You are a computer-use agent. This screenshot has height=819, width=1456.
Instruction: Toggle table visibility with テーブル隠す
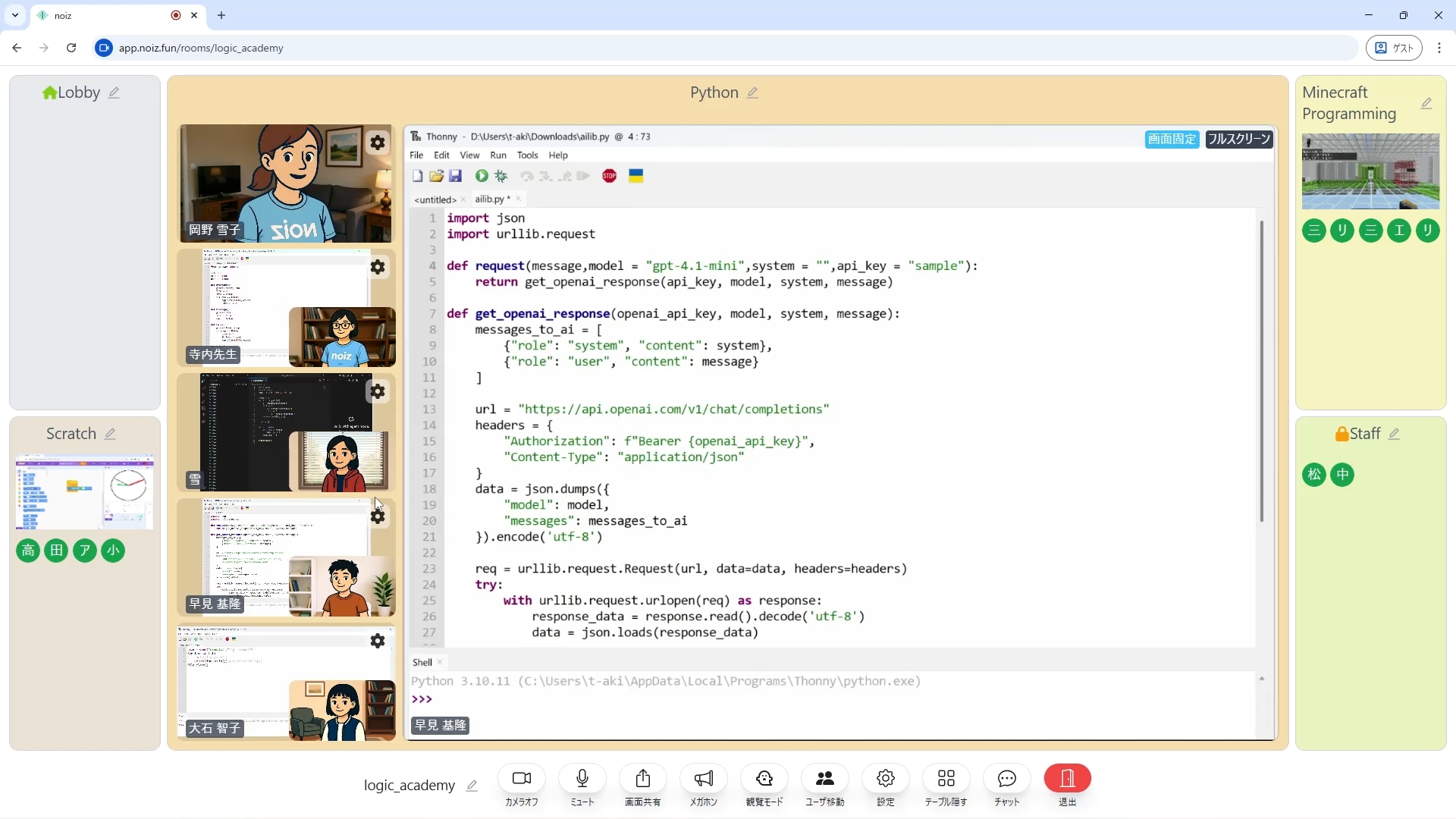(x=946, y=779)
